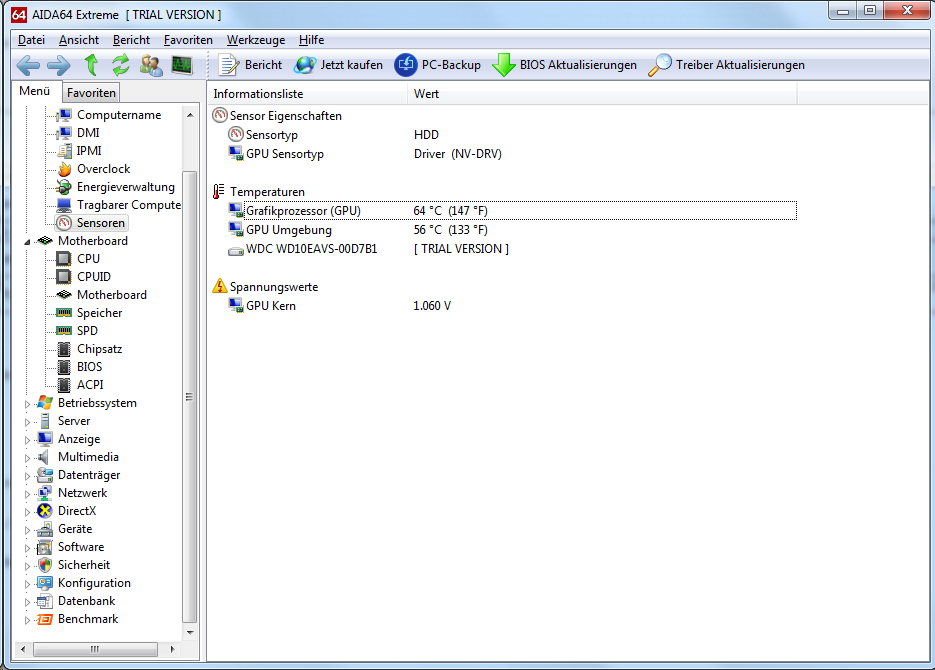Viewport: 935px width, 670px height.
Task: Open PC-Backup from the toolbar
Action: click(x=438, y=65)
